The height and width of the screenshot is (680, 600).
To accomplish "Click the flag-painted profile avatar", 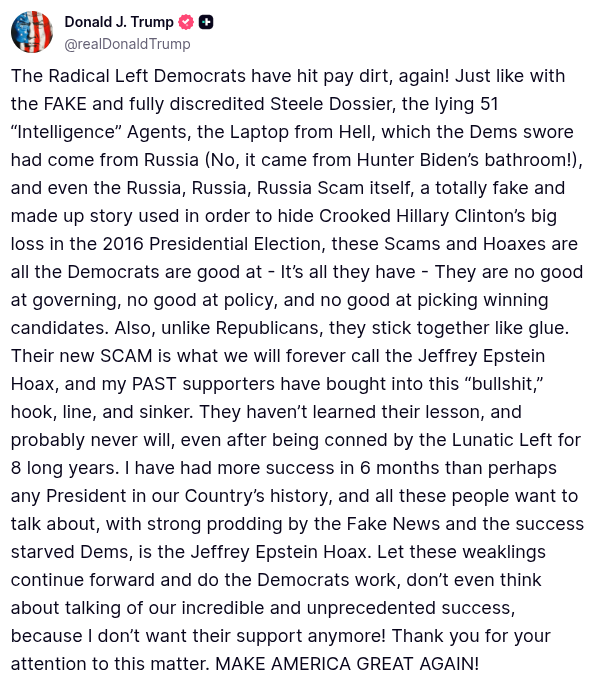I will [32, 32].
